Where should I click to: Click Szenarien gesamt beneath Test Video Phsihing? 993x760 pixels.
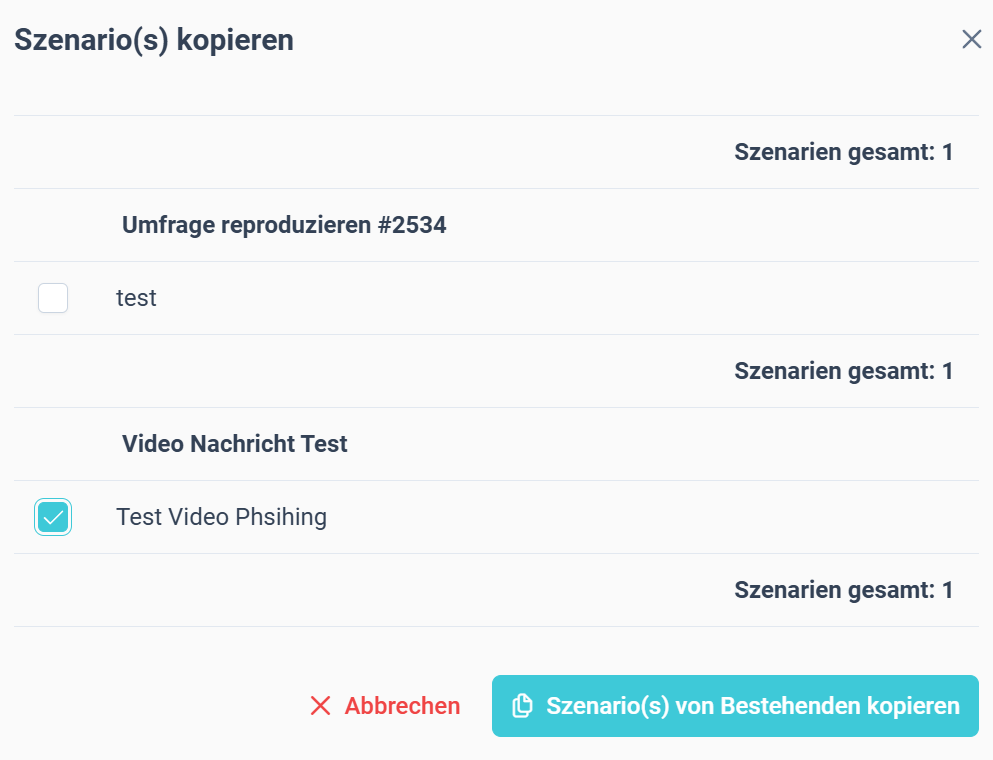(844, 590)
